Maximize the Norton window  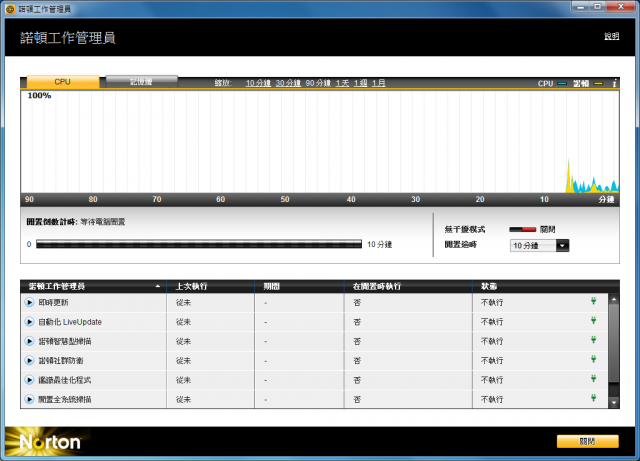pyautogui.click(x=597, y=7)
